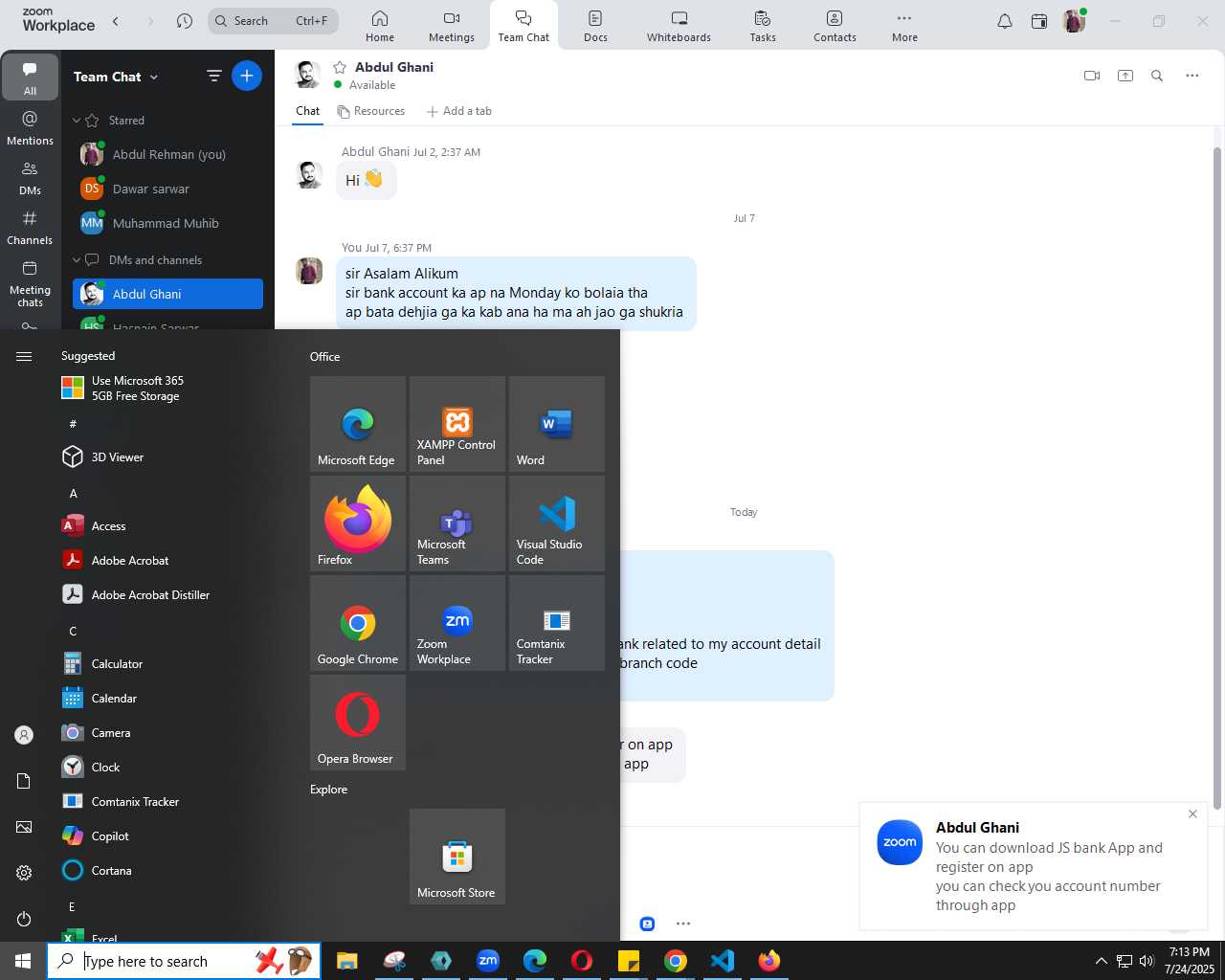Screen dimensions: 1225x980
Task: Open more options in message composer
Action: [683, 924]
